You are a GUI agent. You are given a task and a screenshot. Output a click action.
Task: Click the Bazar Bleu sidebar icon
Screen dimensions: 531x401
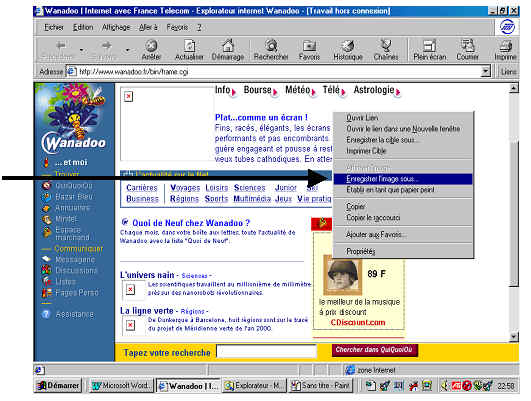(46, 196)
